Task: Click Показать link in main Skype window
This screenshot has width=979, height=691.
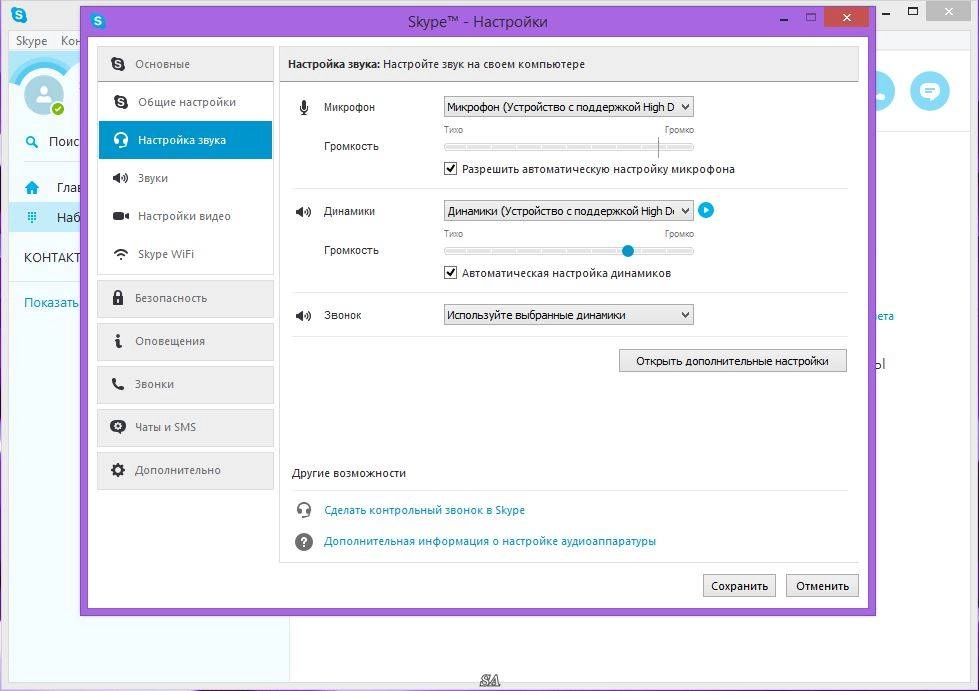Action: click(51, 302)
